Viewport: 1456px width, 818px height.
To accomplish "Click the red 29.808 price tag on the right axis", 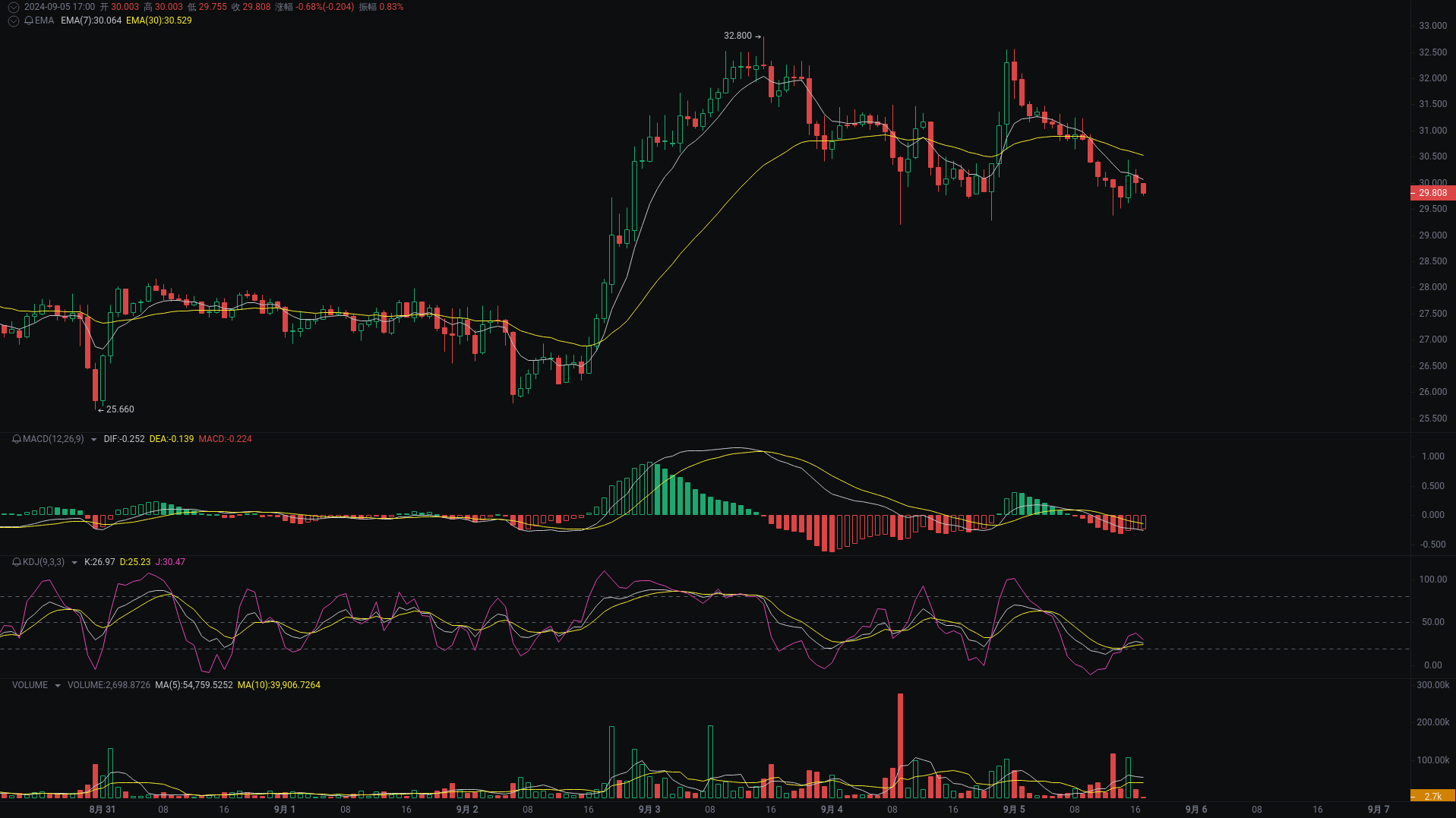I will (x=1432, y=193).
